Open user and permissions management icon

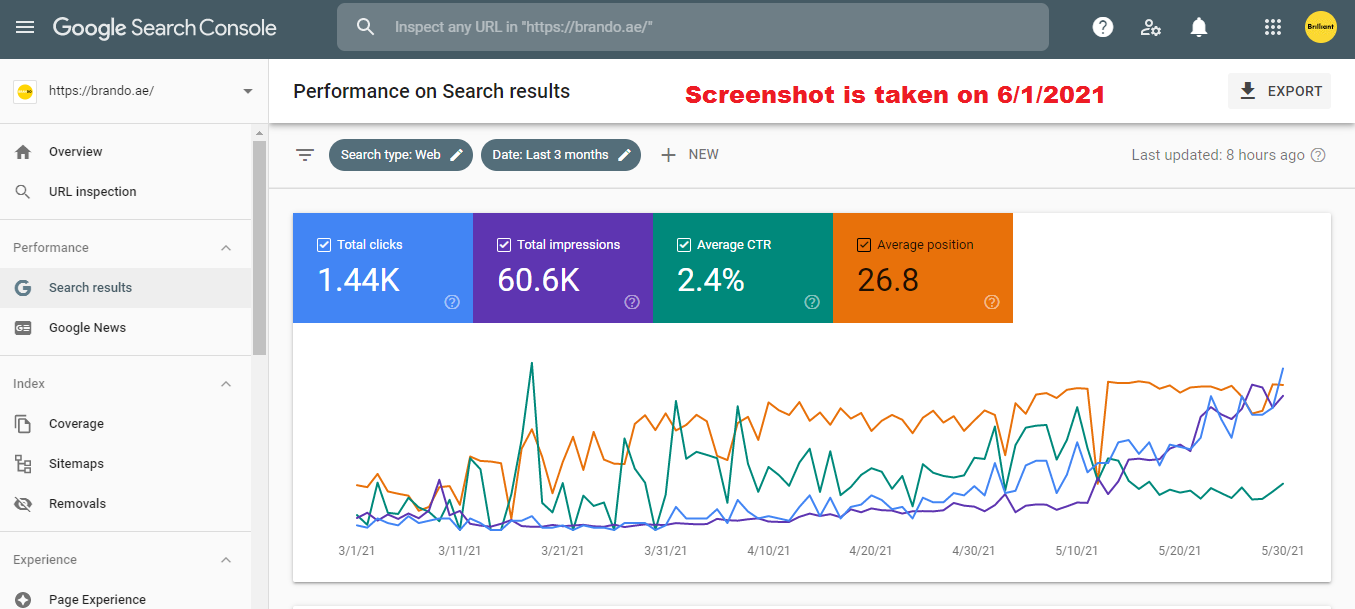[1150, 27]
